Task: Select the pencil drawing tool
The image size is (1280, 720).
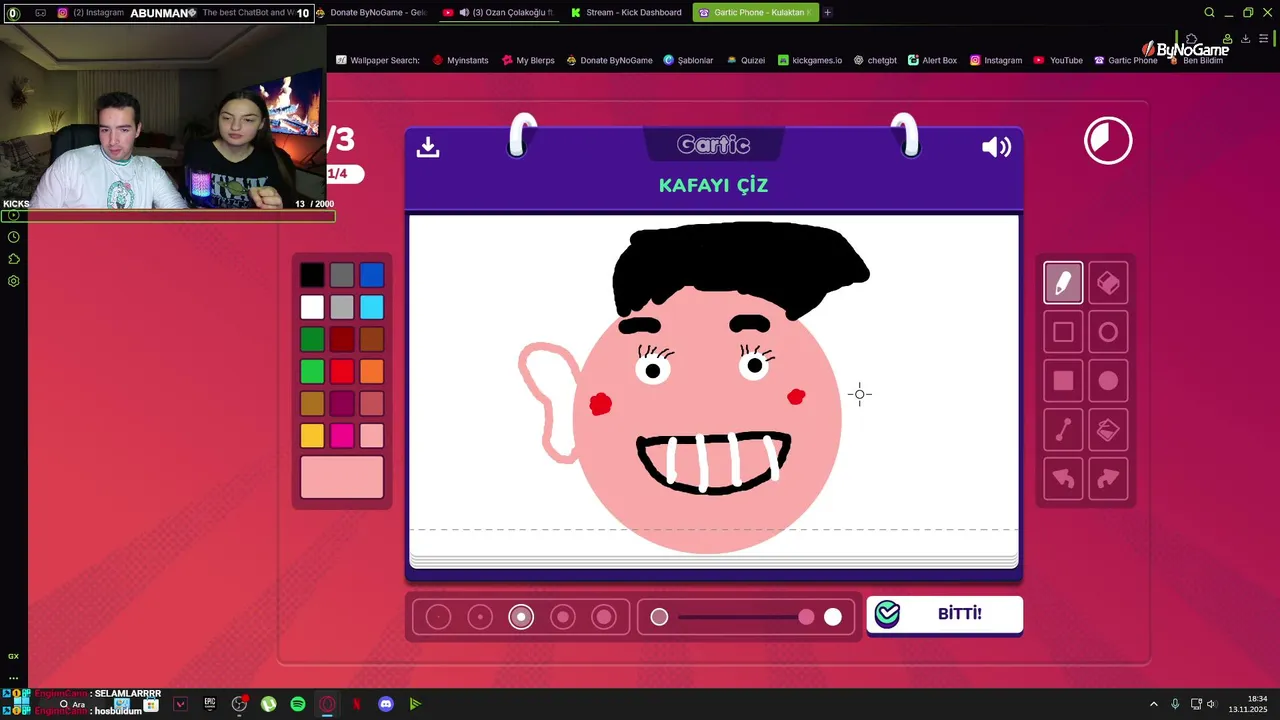Action: pyautogui.click(x=1063, y=283)
